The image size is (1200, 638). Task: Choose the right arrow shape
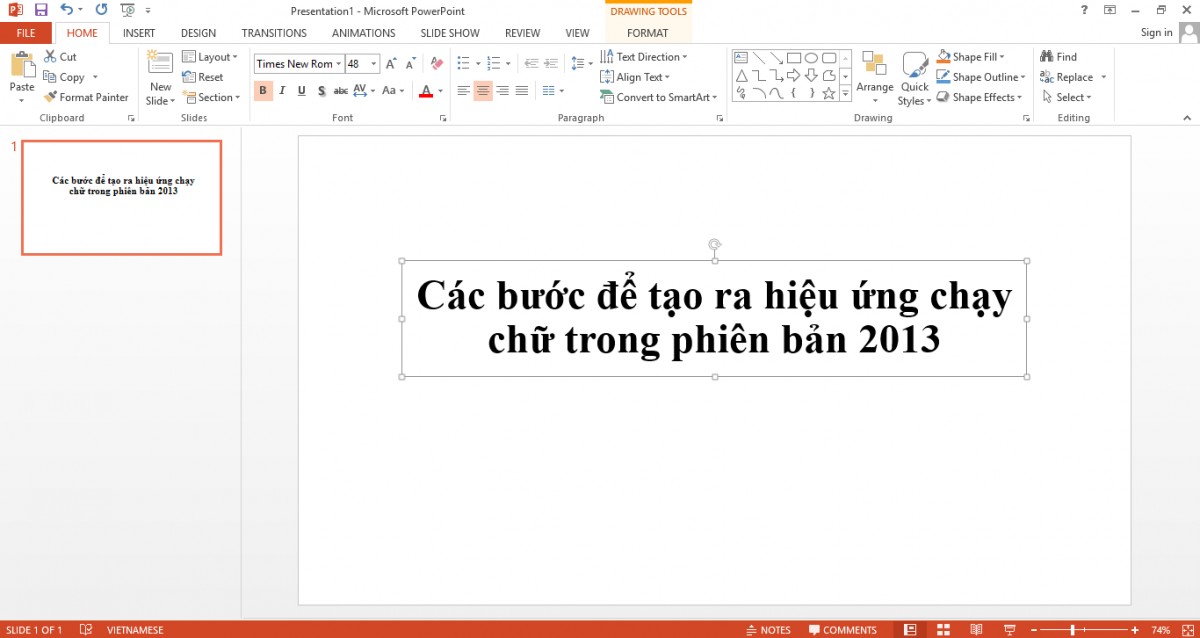(x=793, y=75)
